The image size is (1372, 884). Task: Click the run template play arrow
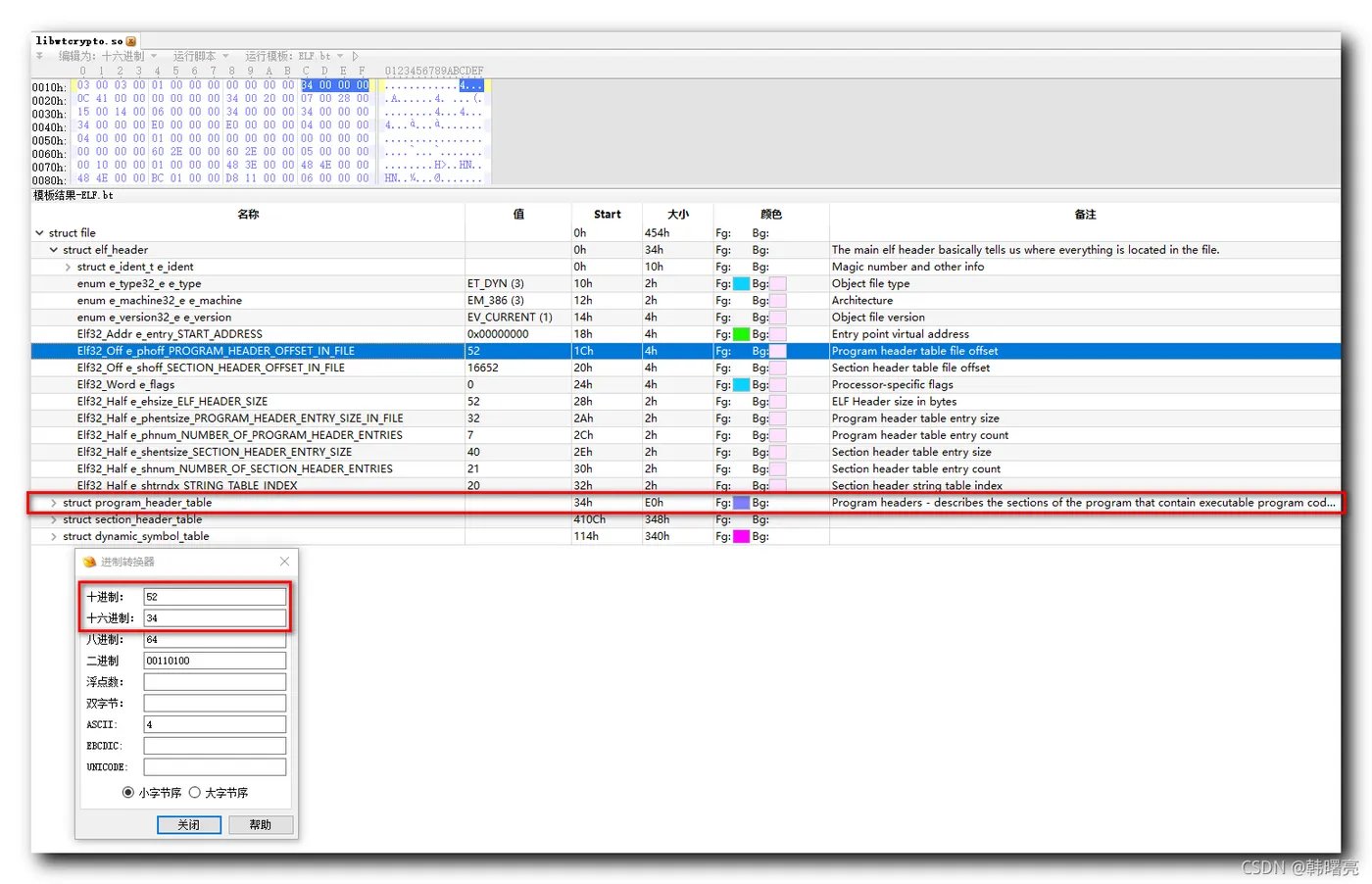(356, 56)
